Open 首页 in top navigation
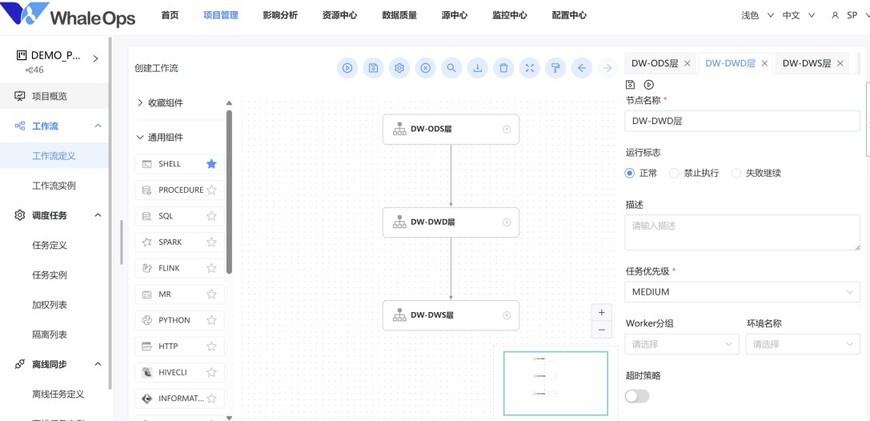The image size is (870, 421). point(170,16)
